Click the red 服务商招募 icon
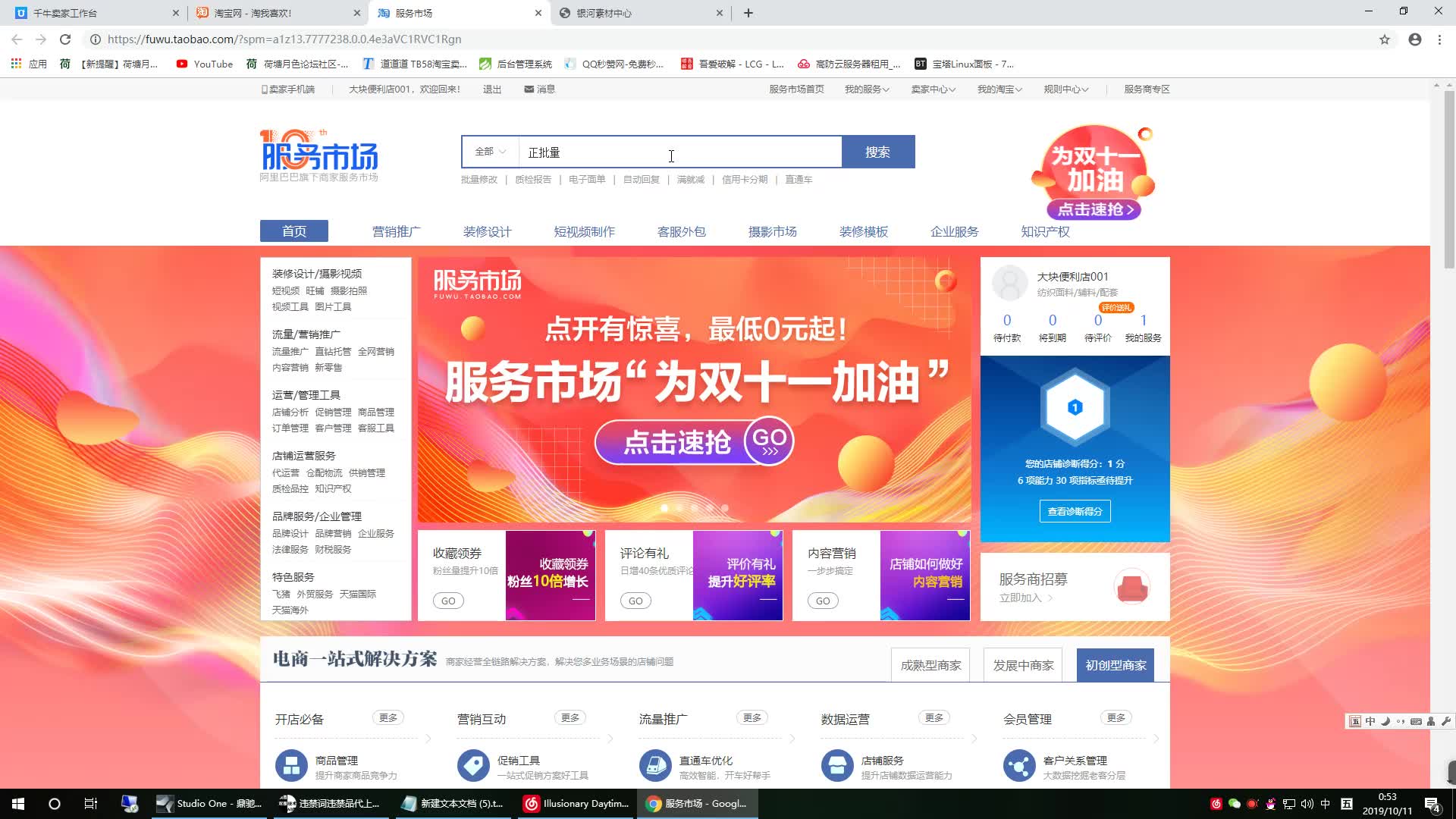The image size is (1456, 819). click(x=1133, y=587)
